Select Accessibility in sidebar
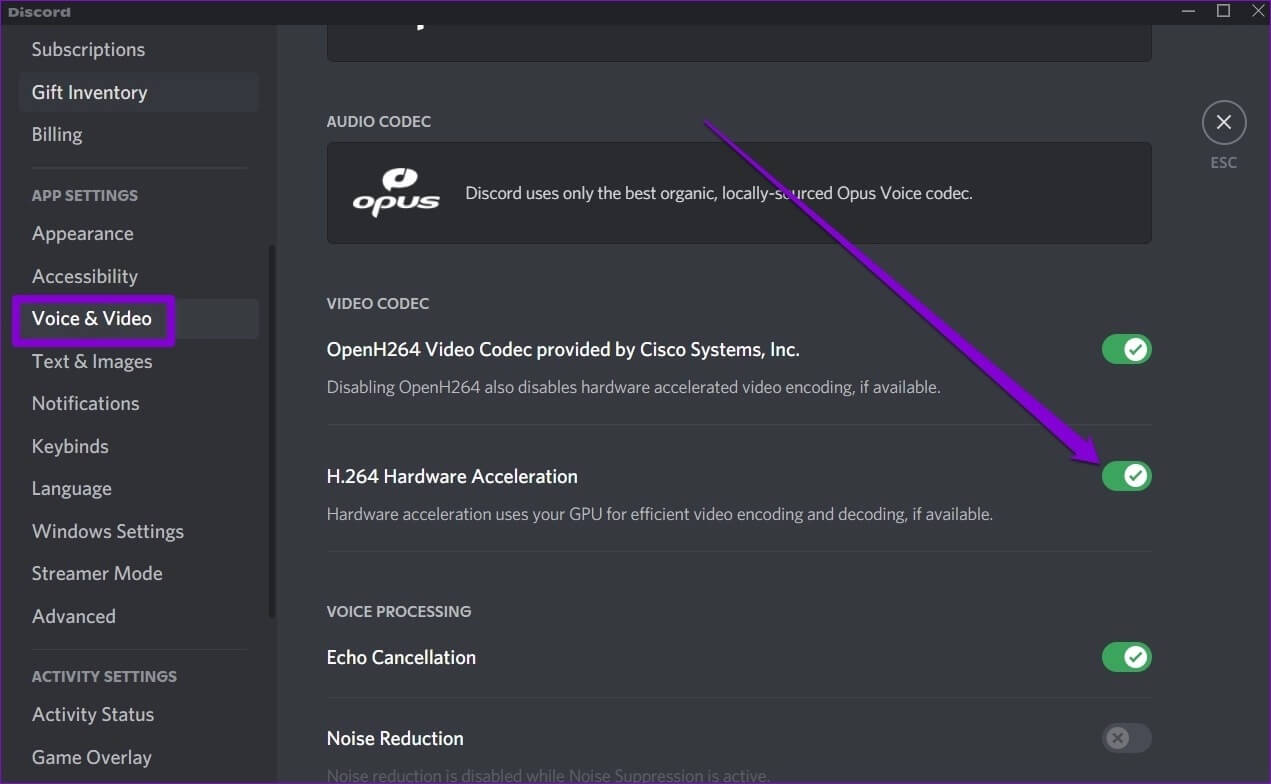 pos(138,276)
